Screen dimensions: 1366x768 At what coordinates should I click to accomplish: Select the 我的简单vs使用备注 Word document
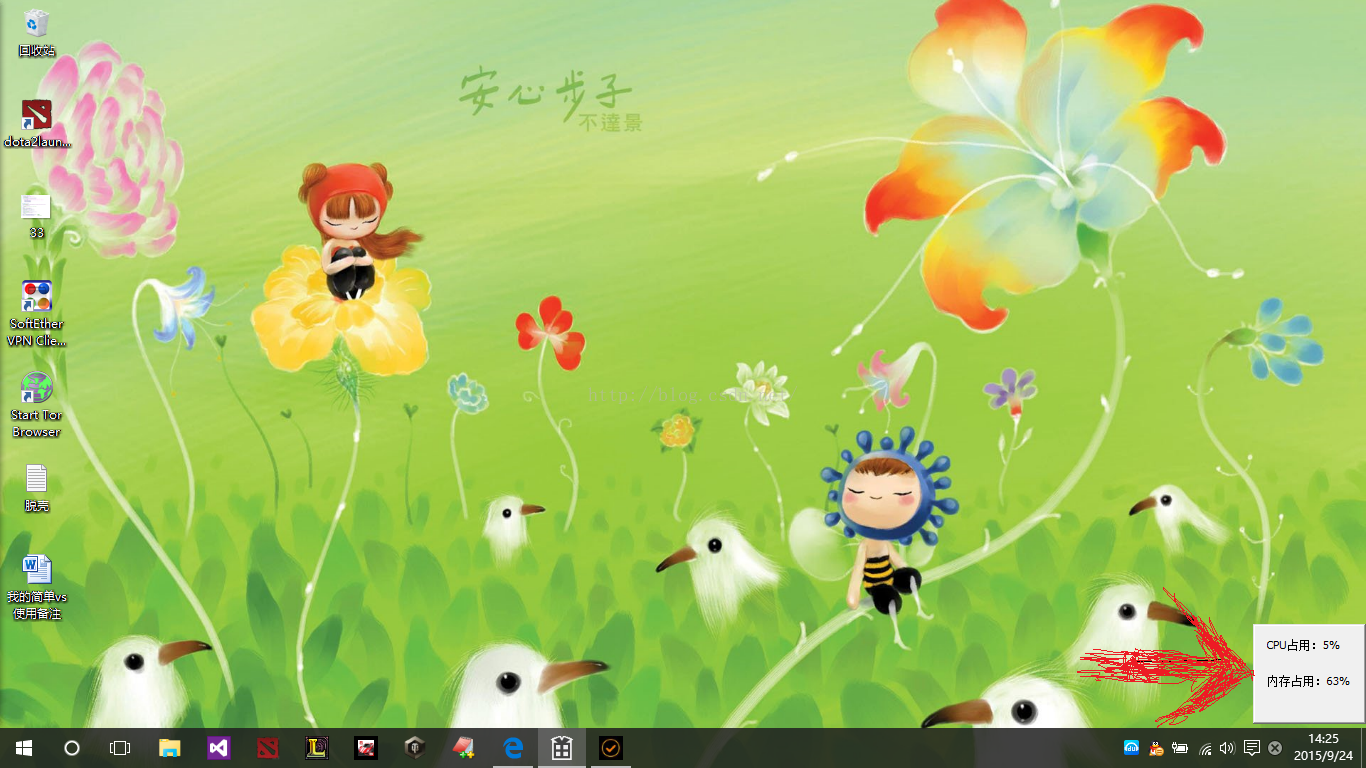(x=37, y=587)
